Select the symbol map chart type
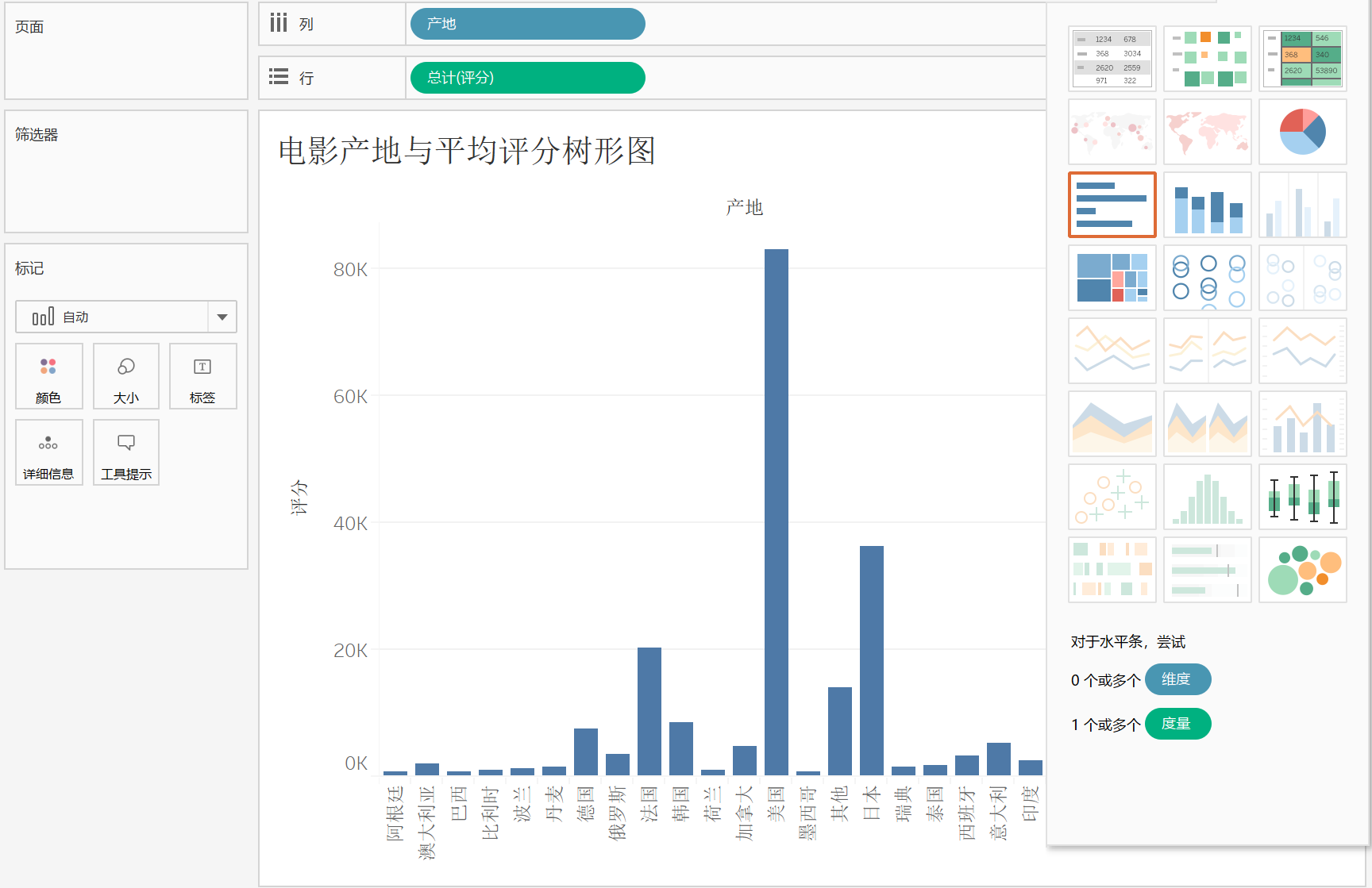Viewport: 1372px width, 888px height. point(1112,132)
